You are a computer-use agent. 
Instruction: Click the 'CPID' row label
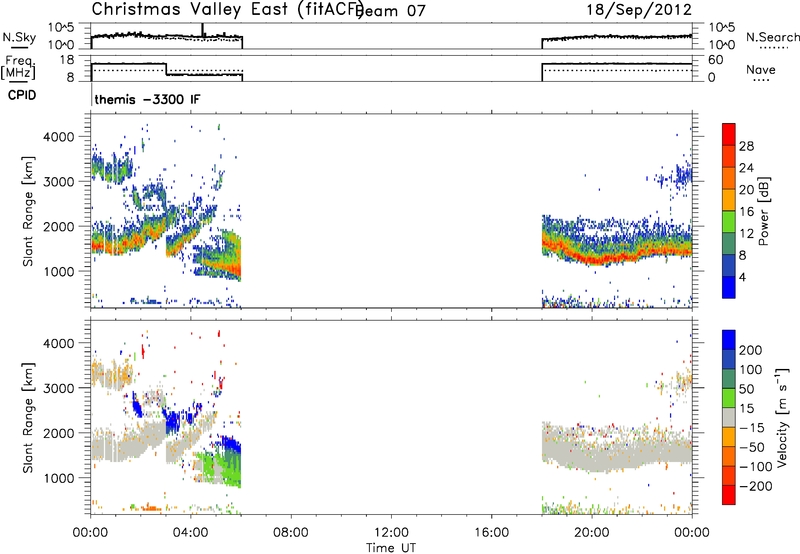point(22,95)
